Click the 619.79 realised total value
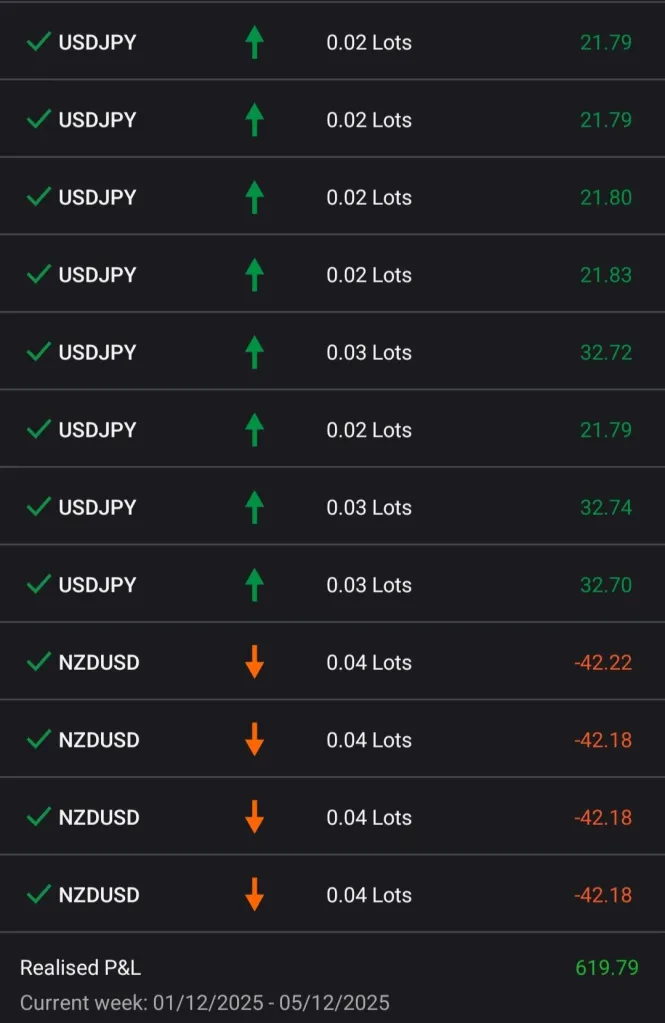 [x=606, y=967]
